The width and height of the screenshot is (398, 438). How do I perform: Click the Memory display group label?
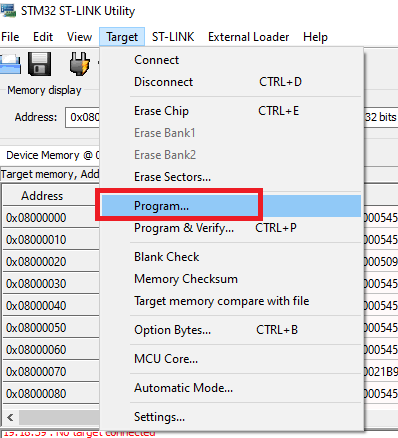44,90
